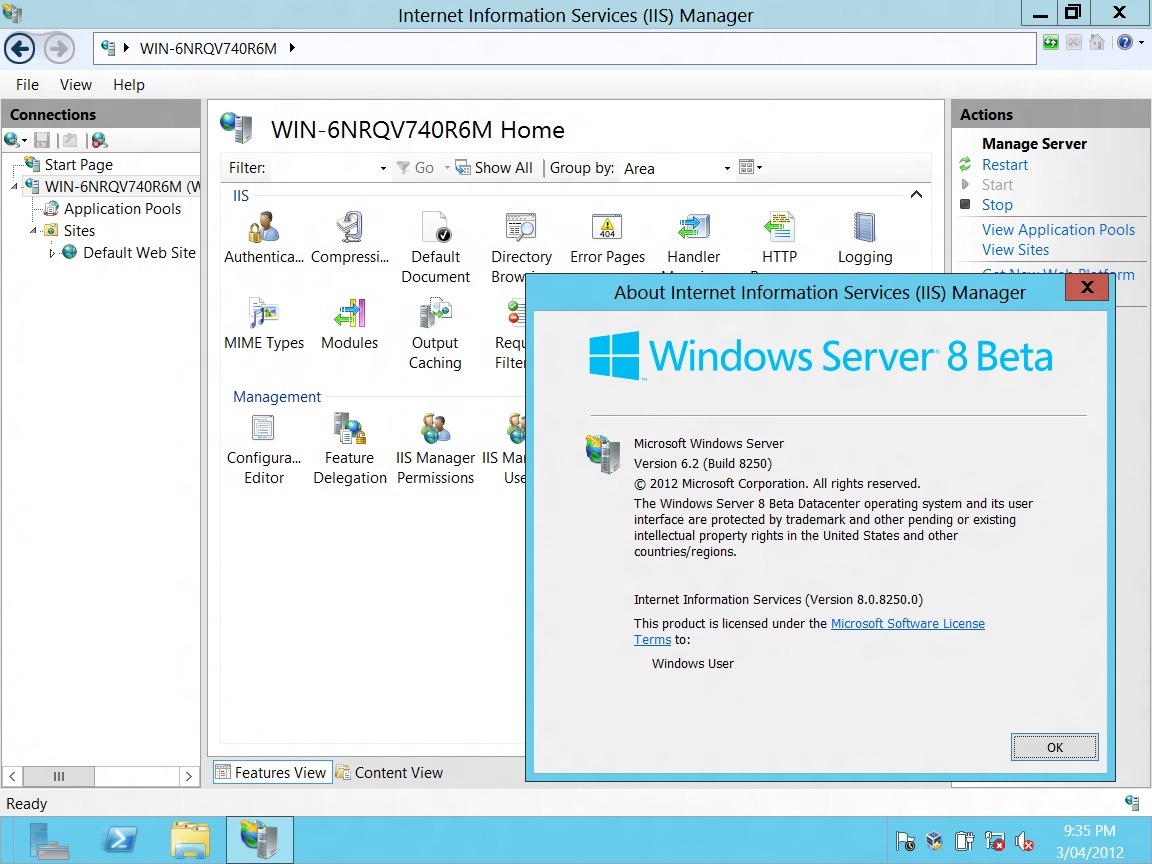Image resolution: width=1152 pixels, height=864 pixels.
Task: Open the Help icon dropdown arrow
Action: pyautogui.click(x=1141, y=43)
